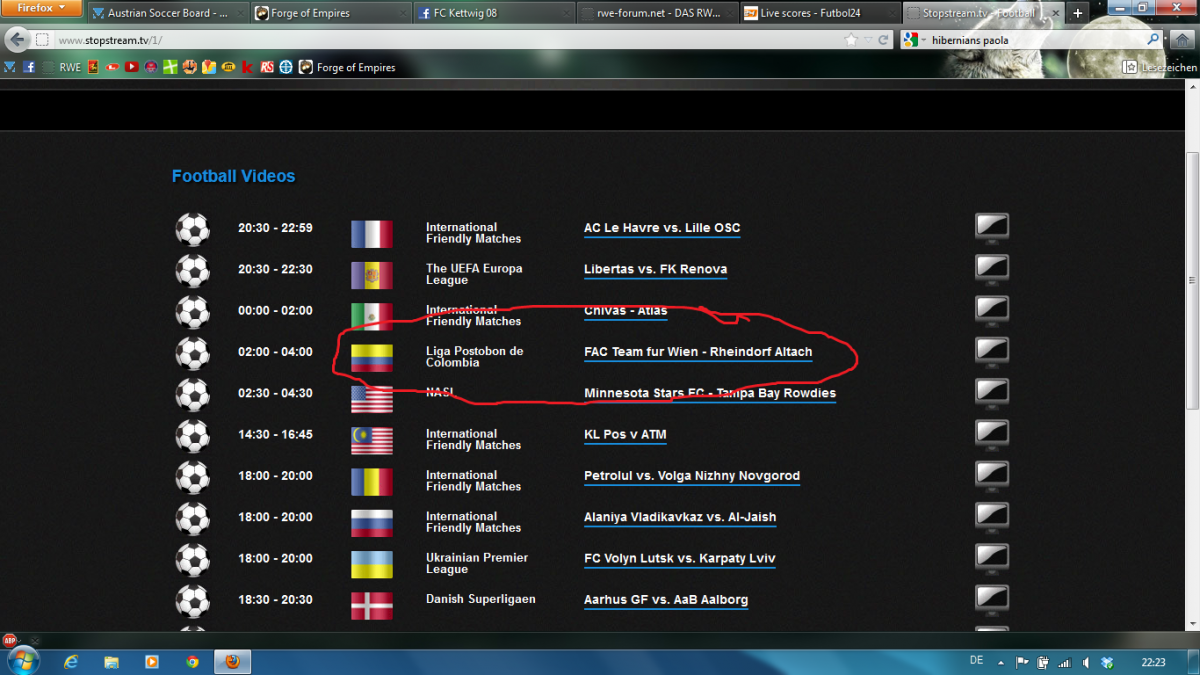Open the red K (kicker) bookmark icon
The height and width of the screenshot is (675, 1200).
pyautogui.click(x=247, y=67)
